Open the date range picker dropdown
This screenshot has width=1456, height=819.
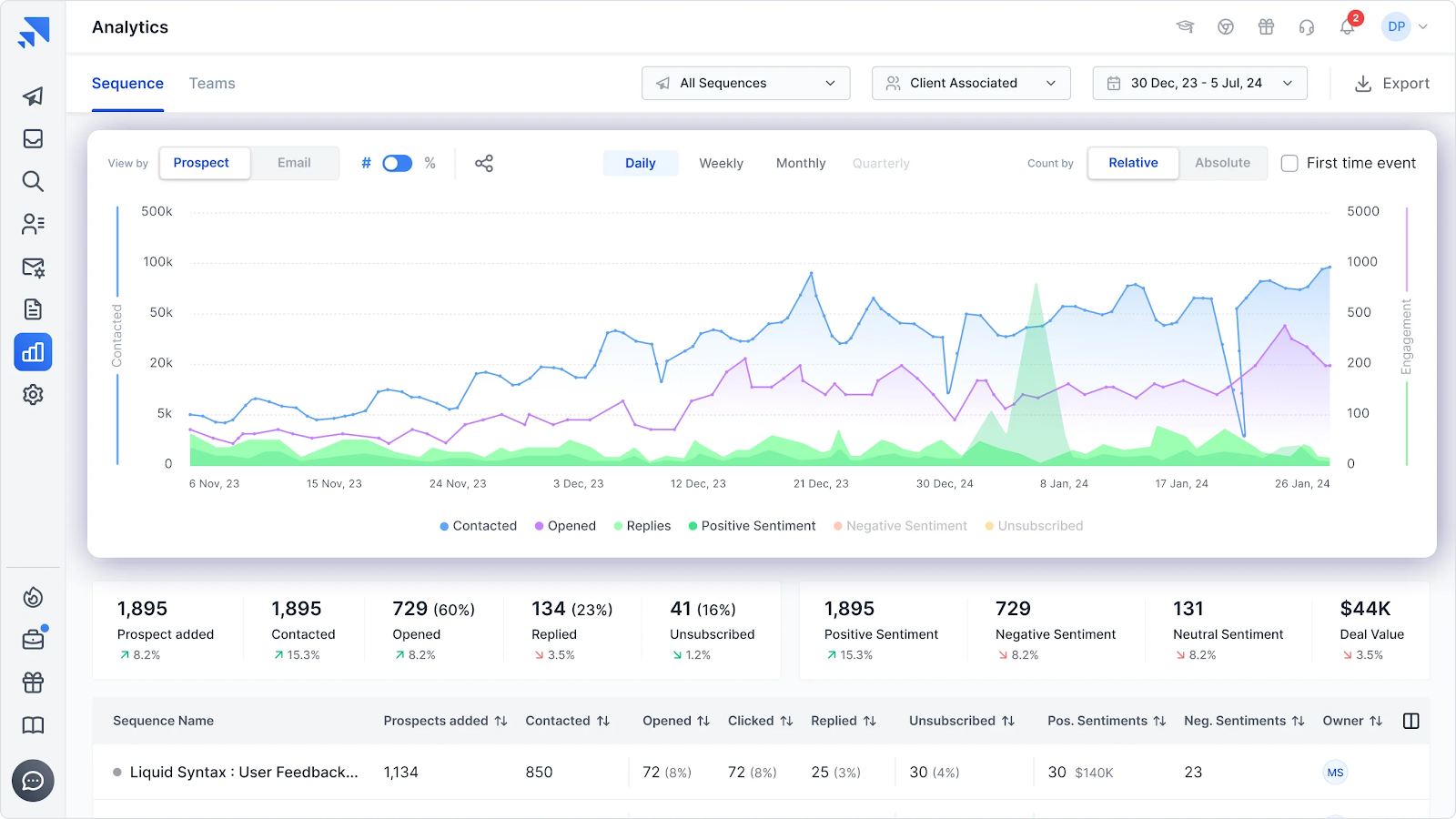(x=1199, y=83)
